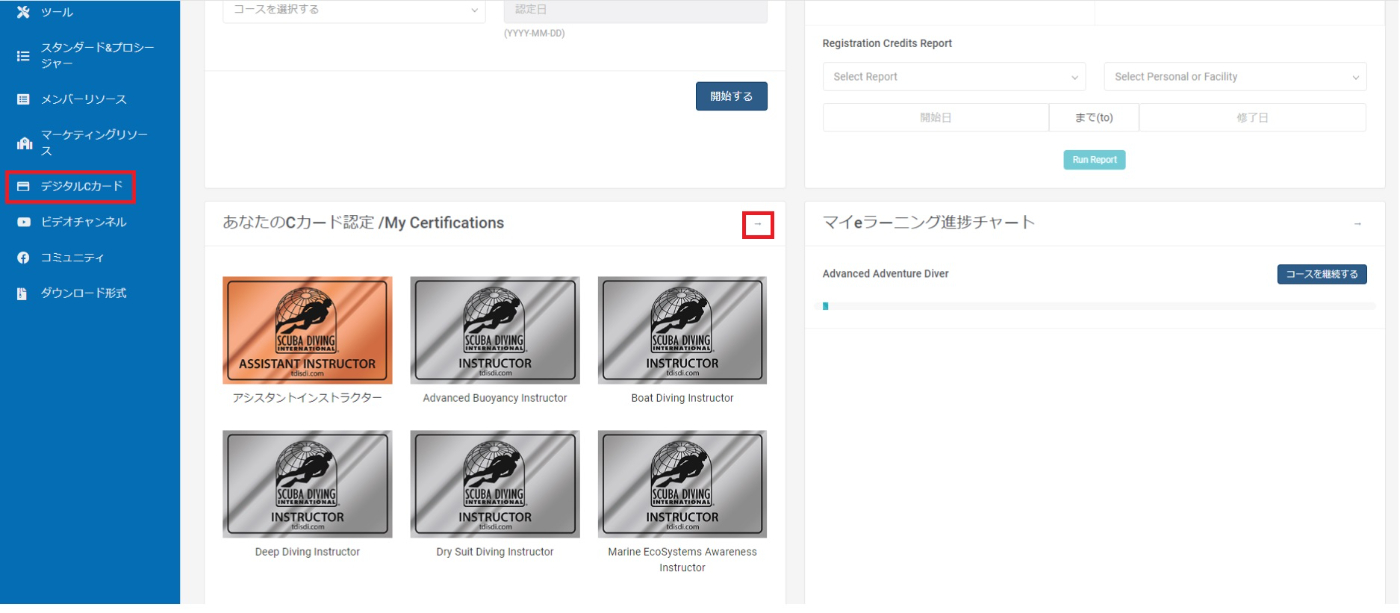Screen dimensions: 1400x613
Task: Open デジタルCカード menu item
Action: coord(82,186)
